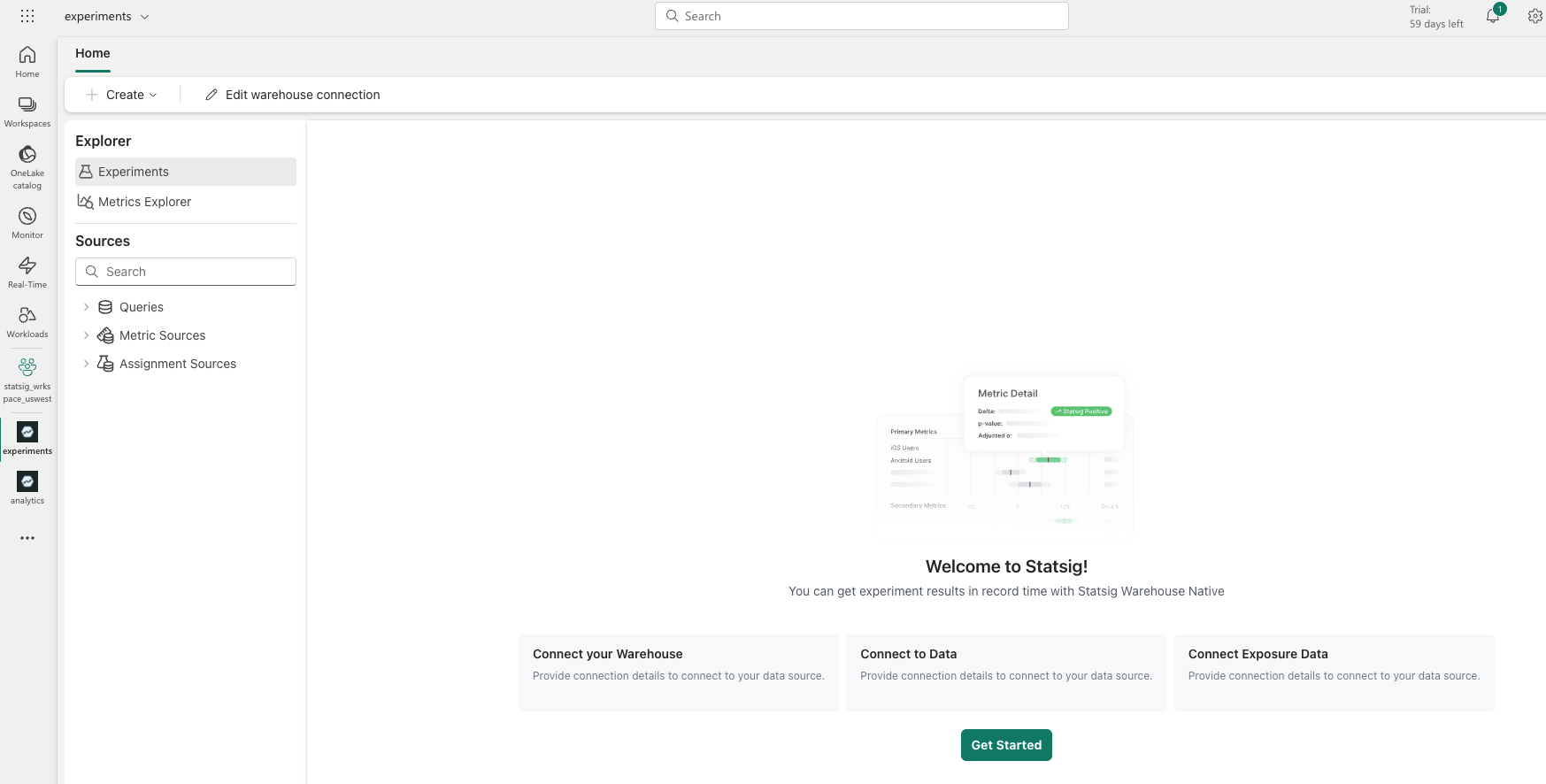Click the pencil icon for Edit warehouse connection
Screen dimensions: 1546x784
(x=212, y=95)
